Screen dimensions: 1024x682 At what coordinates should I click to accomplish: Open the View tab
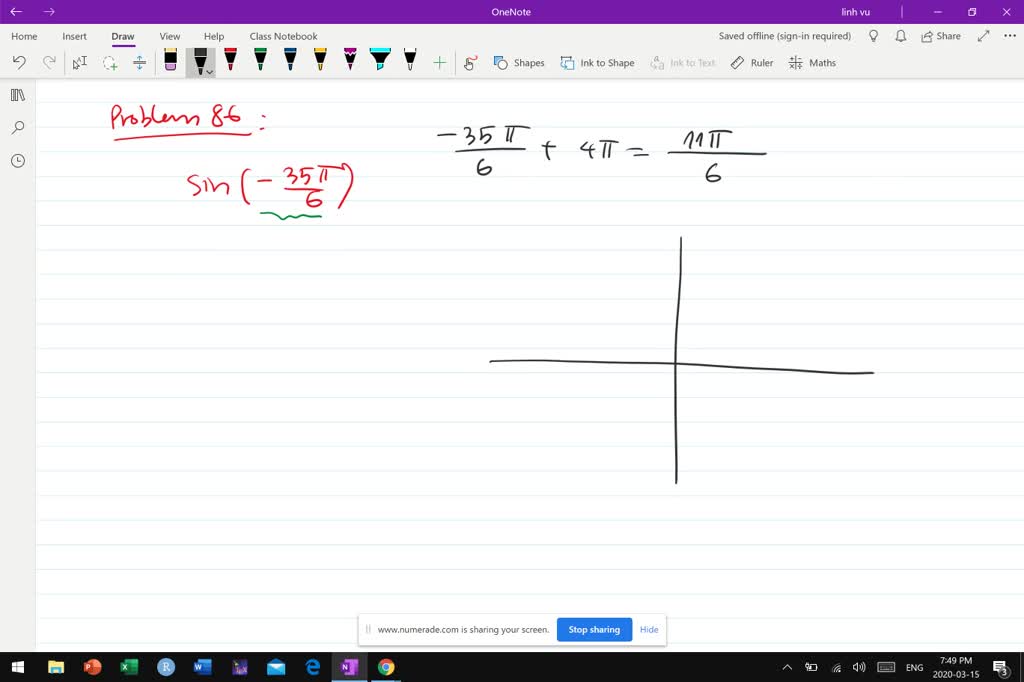(170, 36)
